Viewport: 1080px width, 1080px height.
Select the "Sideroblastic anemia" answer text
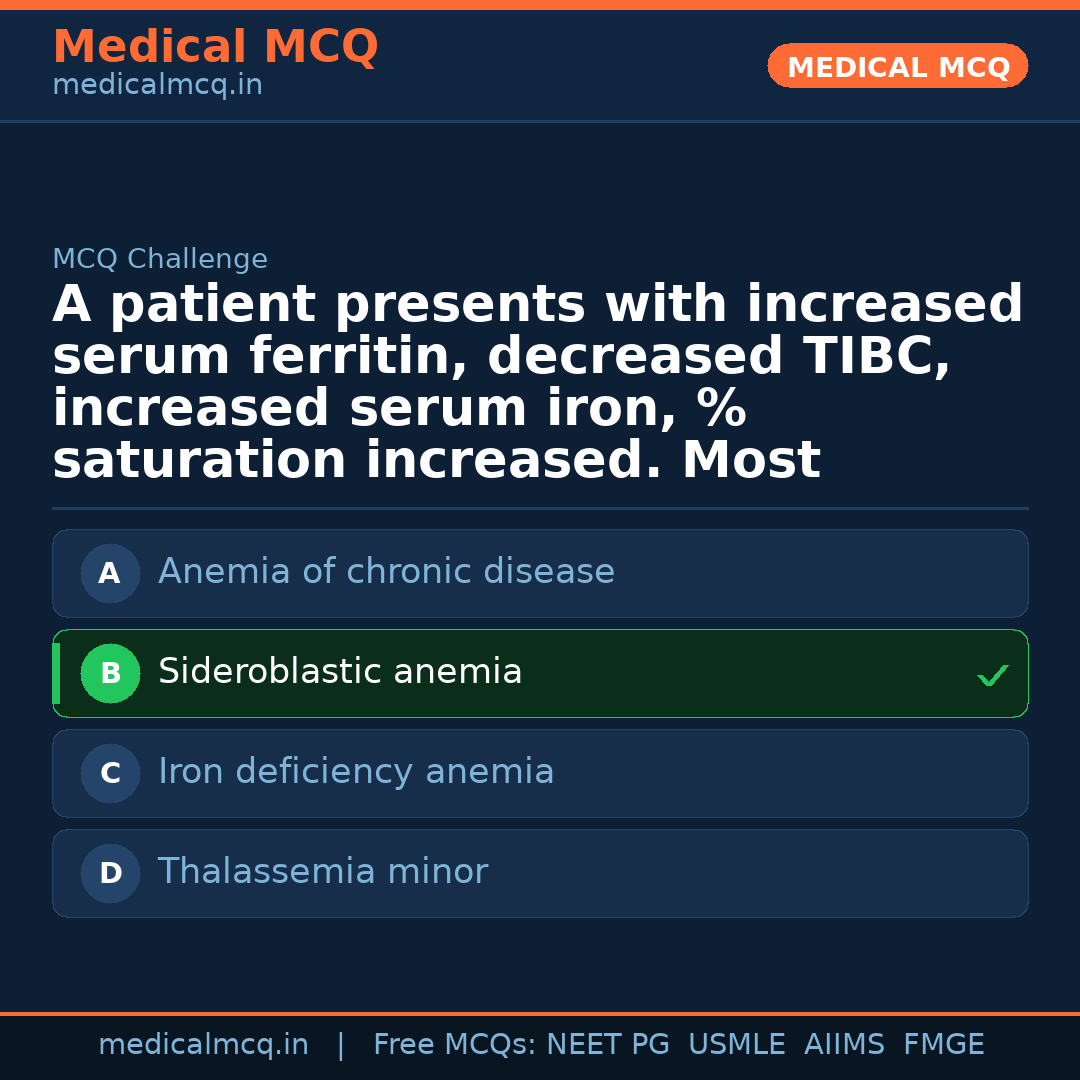[340, 672]
